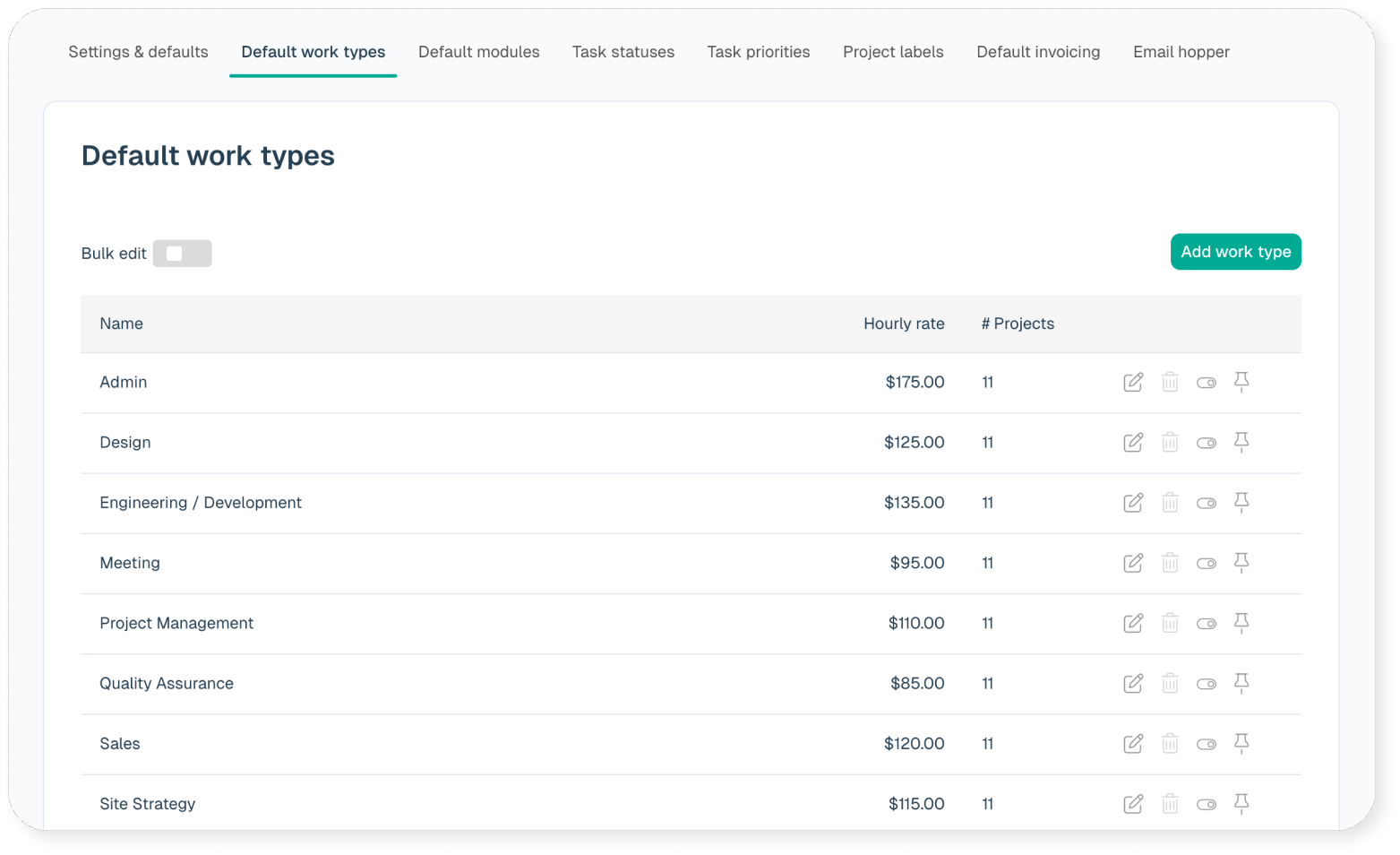Sort by the Hourly rate column header
This screenshot has width=1400, height=855.
[903, 324]
